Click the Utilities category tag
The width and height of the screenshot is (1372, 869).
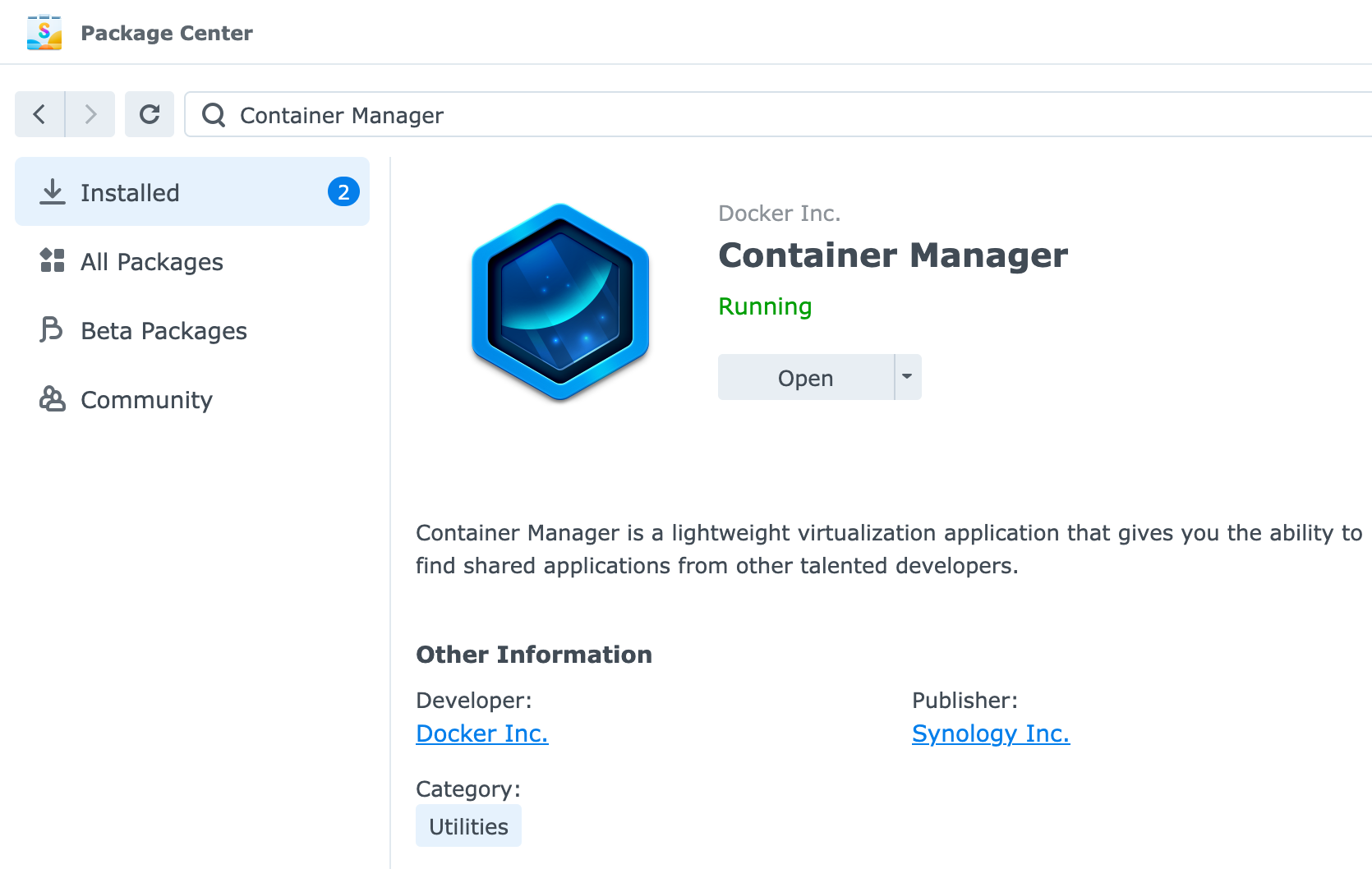[468, 825]
